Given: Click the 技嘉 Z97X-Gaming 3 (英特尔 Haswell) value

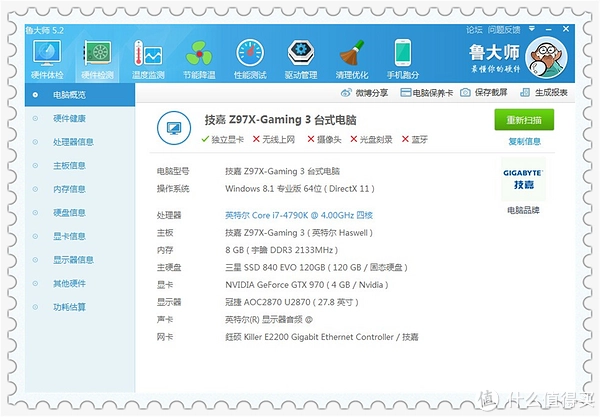Looking at the screenshot, I should pyautogui.click(x=298, y=233).
